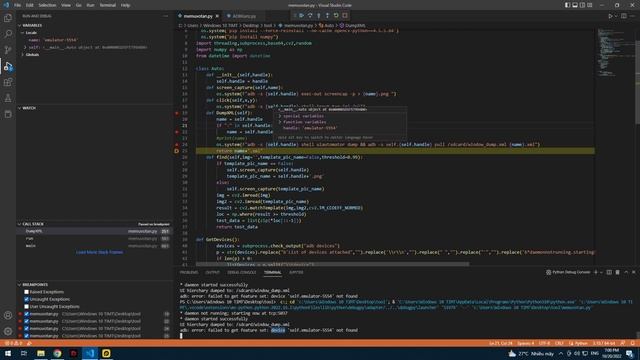The width and height of the screenshot is (640, 360).
Task: Click the Load More Stack Frames link
Action: click(x=99, y=252)
